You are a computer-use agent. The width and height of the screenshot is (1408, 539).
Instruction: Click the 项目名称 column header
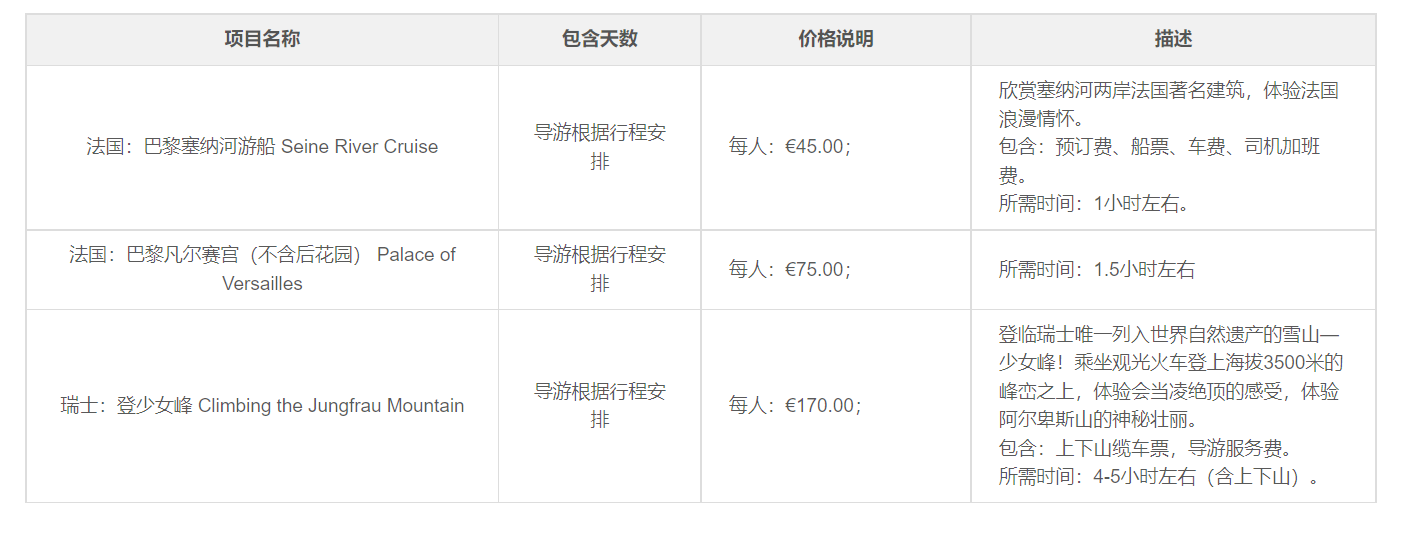click(262, 39)
